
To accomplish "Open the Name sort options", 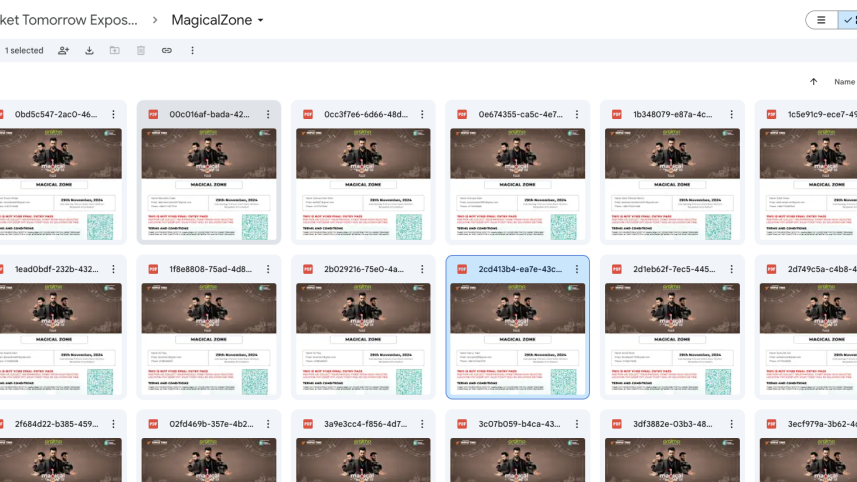I will point(844,81).
